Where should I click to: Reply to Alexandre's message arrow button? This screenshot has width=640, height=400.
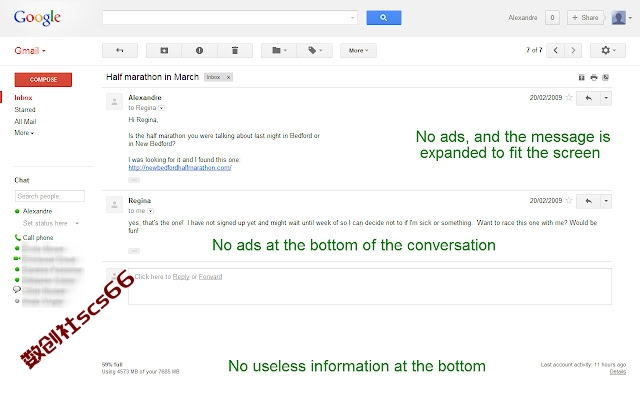[588, 98]
